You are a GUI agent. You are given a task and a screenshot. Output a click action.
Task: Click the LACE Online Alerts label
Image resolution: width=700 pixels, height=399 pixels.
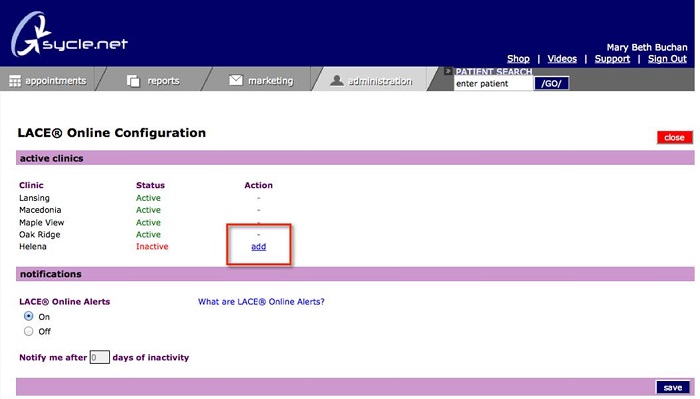click(x=65, y=302)
